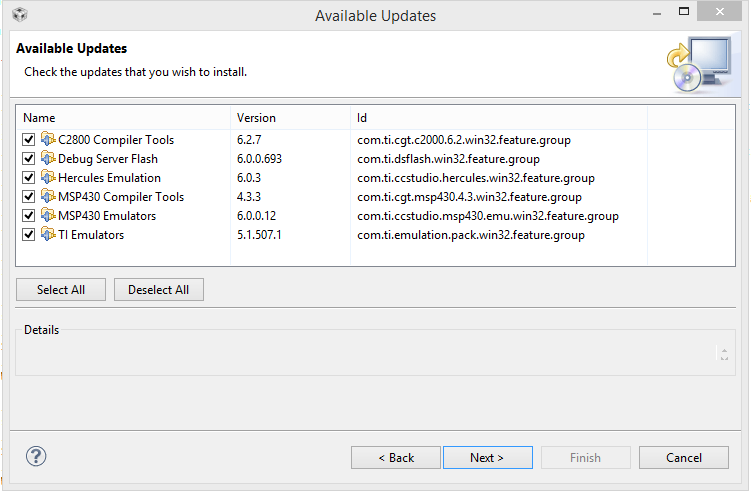Click the Hercules Emulation feature icon
Screen dimensions: 751x492
point(48,177)
